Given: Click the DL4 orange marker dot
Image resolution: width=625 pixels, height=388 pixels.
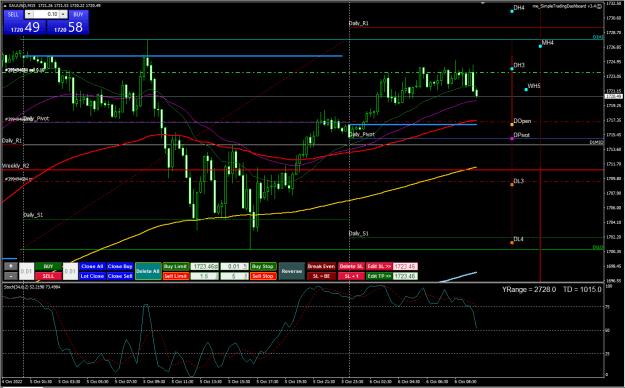Looking at the screenshot, I should (x=512, y=242).
